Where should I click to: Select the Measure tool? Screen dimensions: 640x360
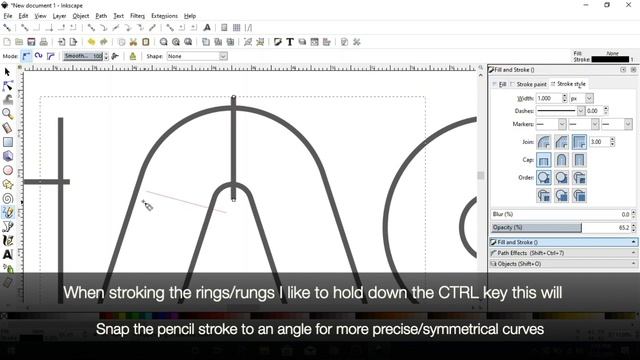coord(7,128)
